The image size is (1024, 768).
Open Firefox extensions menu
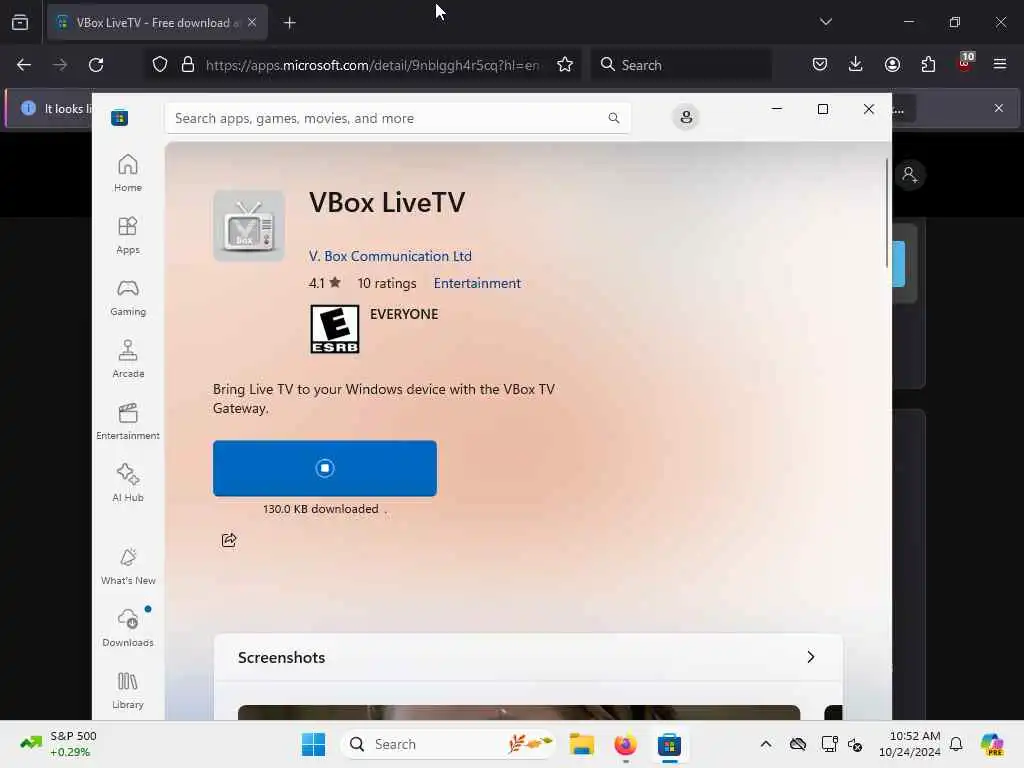point(928,64)
